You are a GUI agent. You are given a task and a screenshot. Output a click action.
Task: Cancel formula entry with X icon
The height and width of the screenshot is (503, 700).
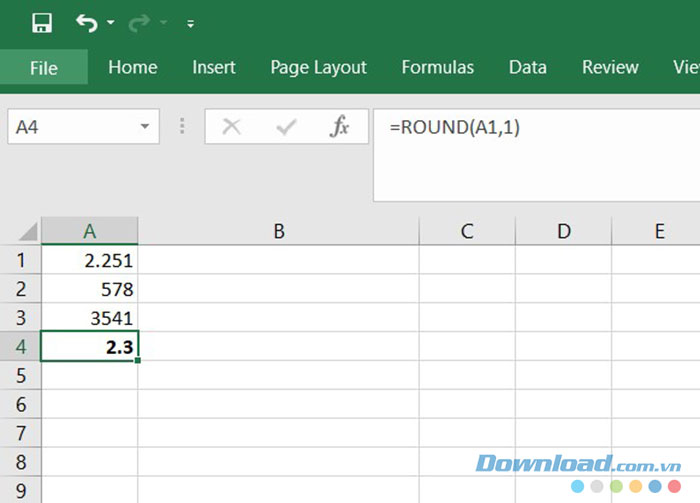click(232, 127)
